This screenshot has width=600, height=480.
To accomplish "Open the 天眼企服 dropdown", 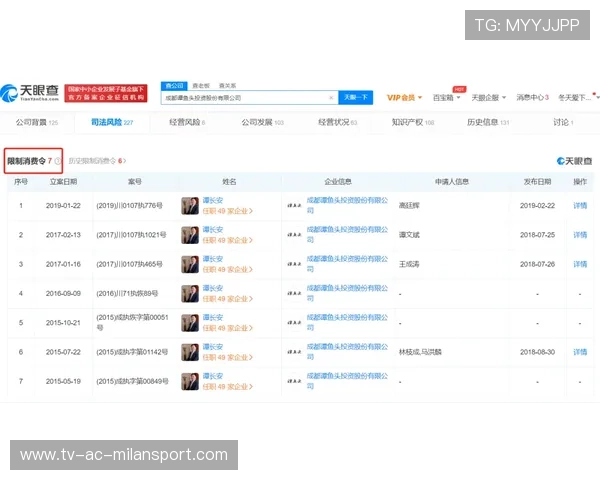I will [x=488, y=98].
